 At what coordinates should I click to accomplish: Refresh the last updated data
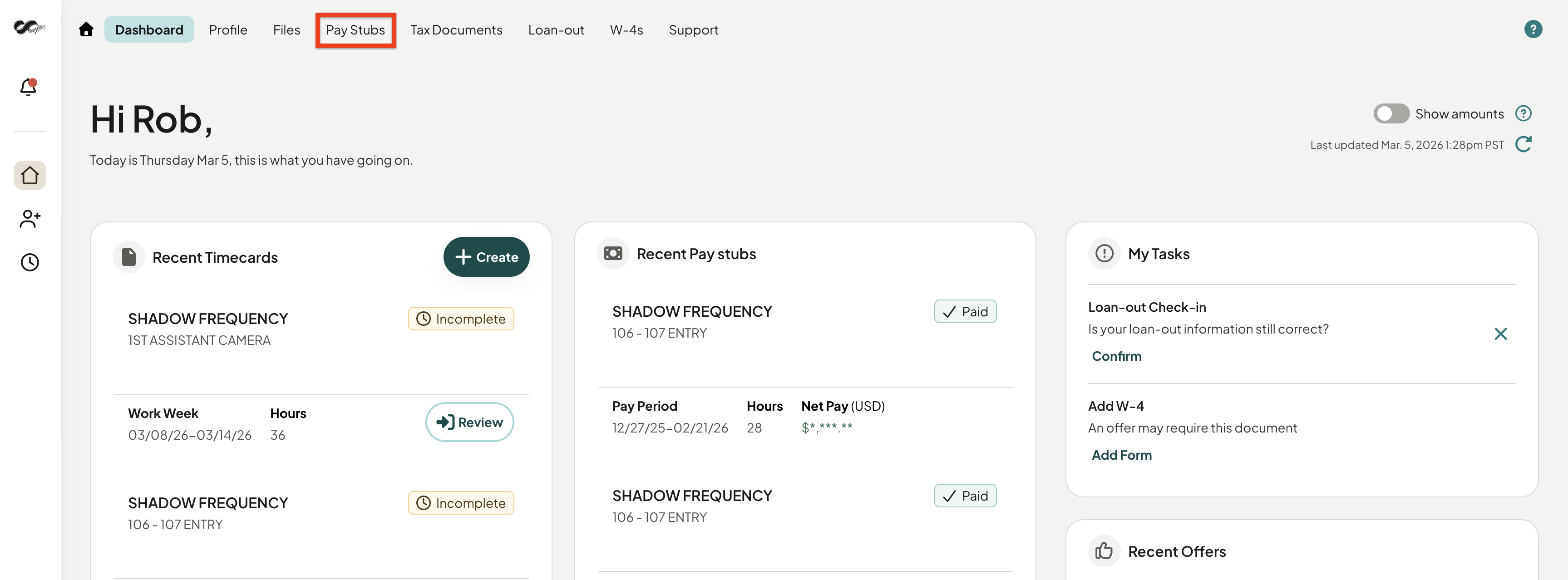click(1523, 144)
